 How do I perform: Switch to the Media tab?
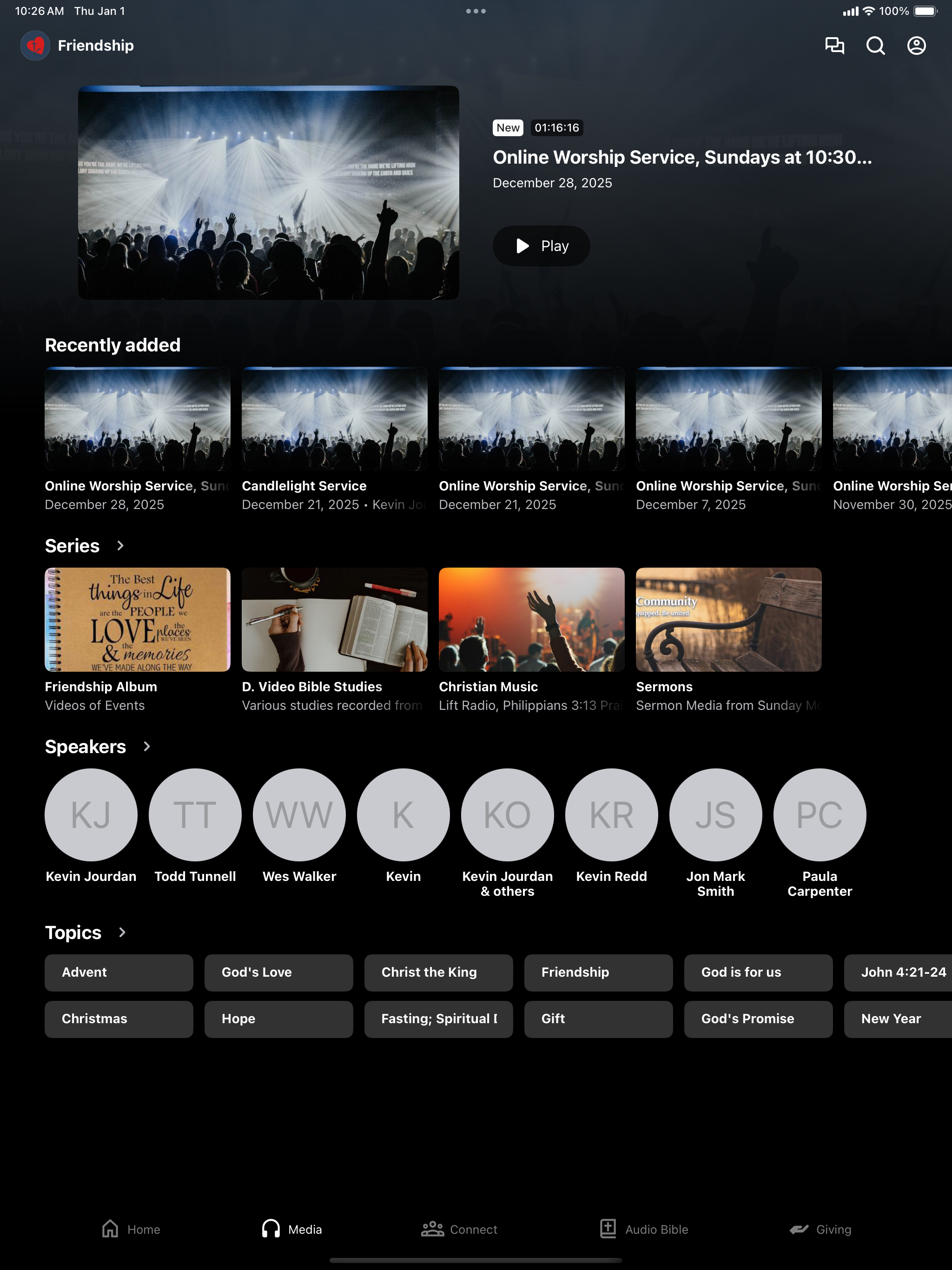291,1229
